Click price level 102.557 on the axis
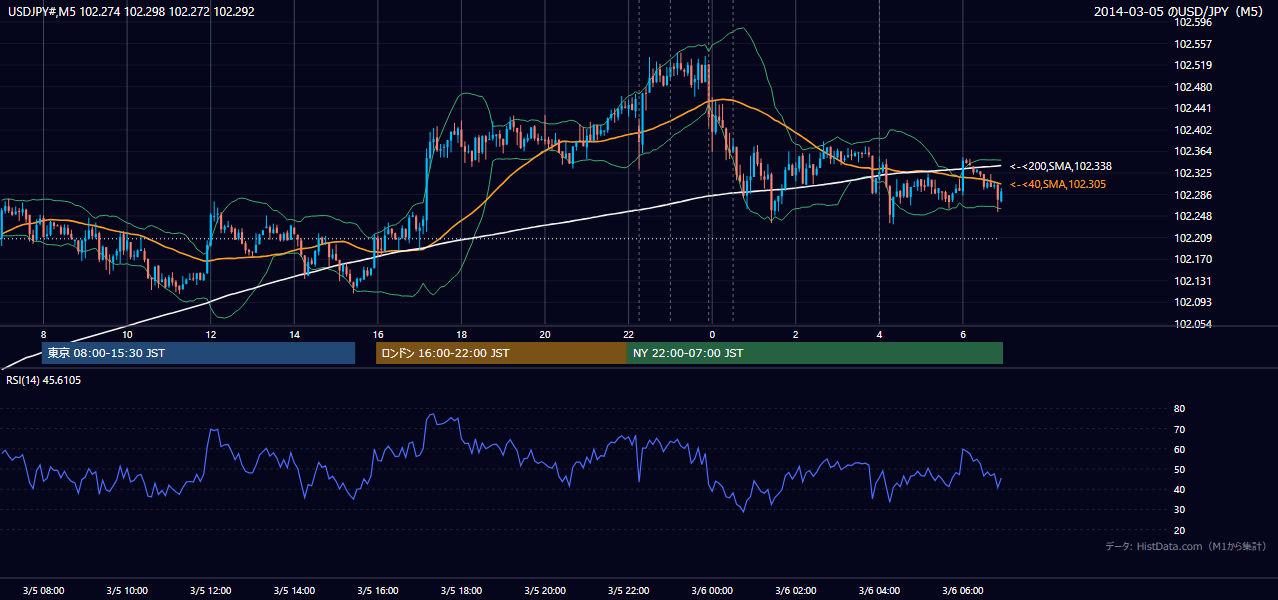 tap(1191, 44)
